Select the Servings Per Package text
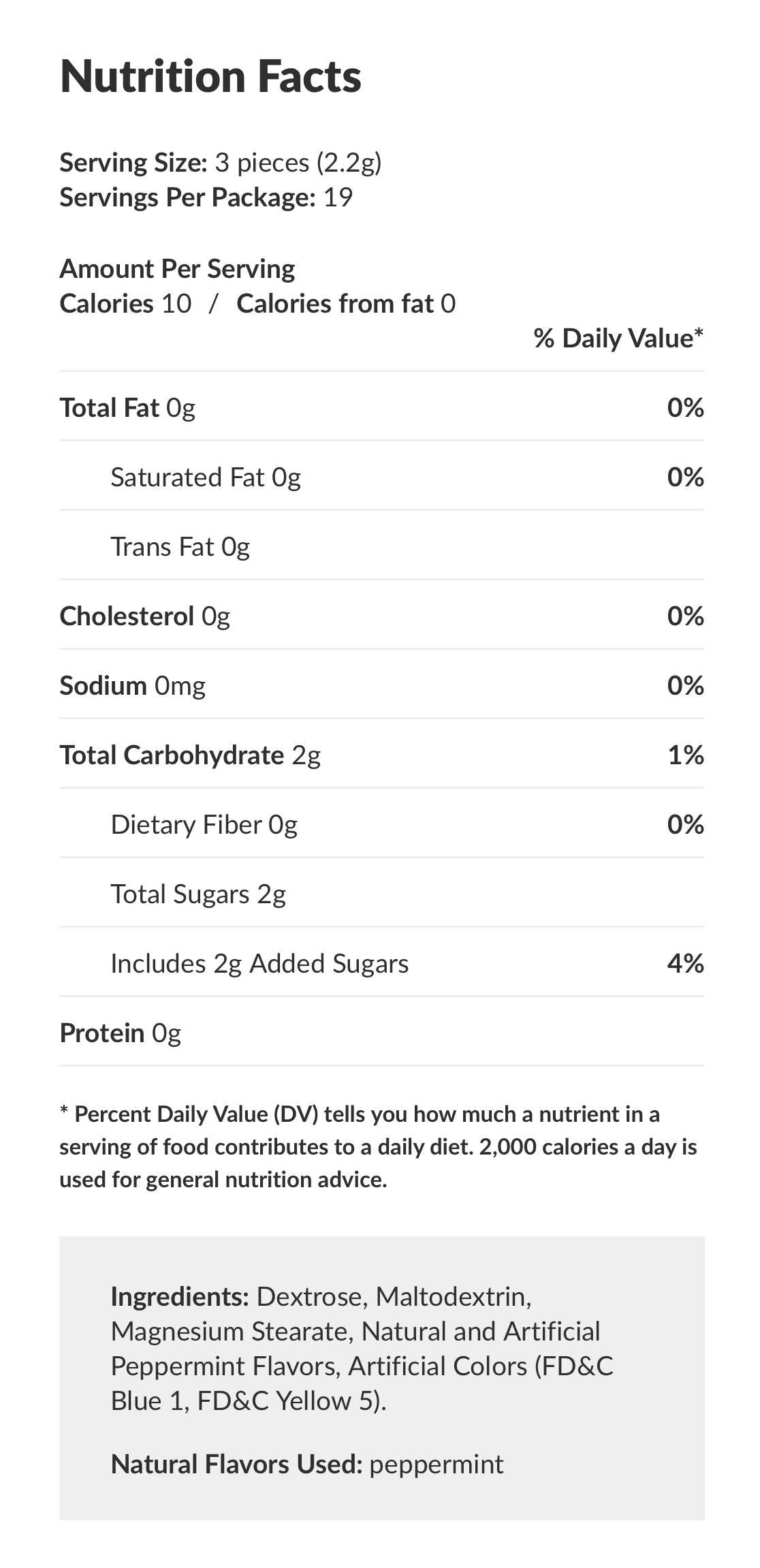This screenshot has height=1568, width=760. coord(206,198)
